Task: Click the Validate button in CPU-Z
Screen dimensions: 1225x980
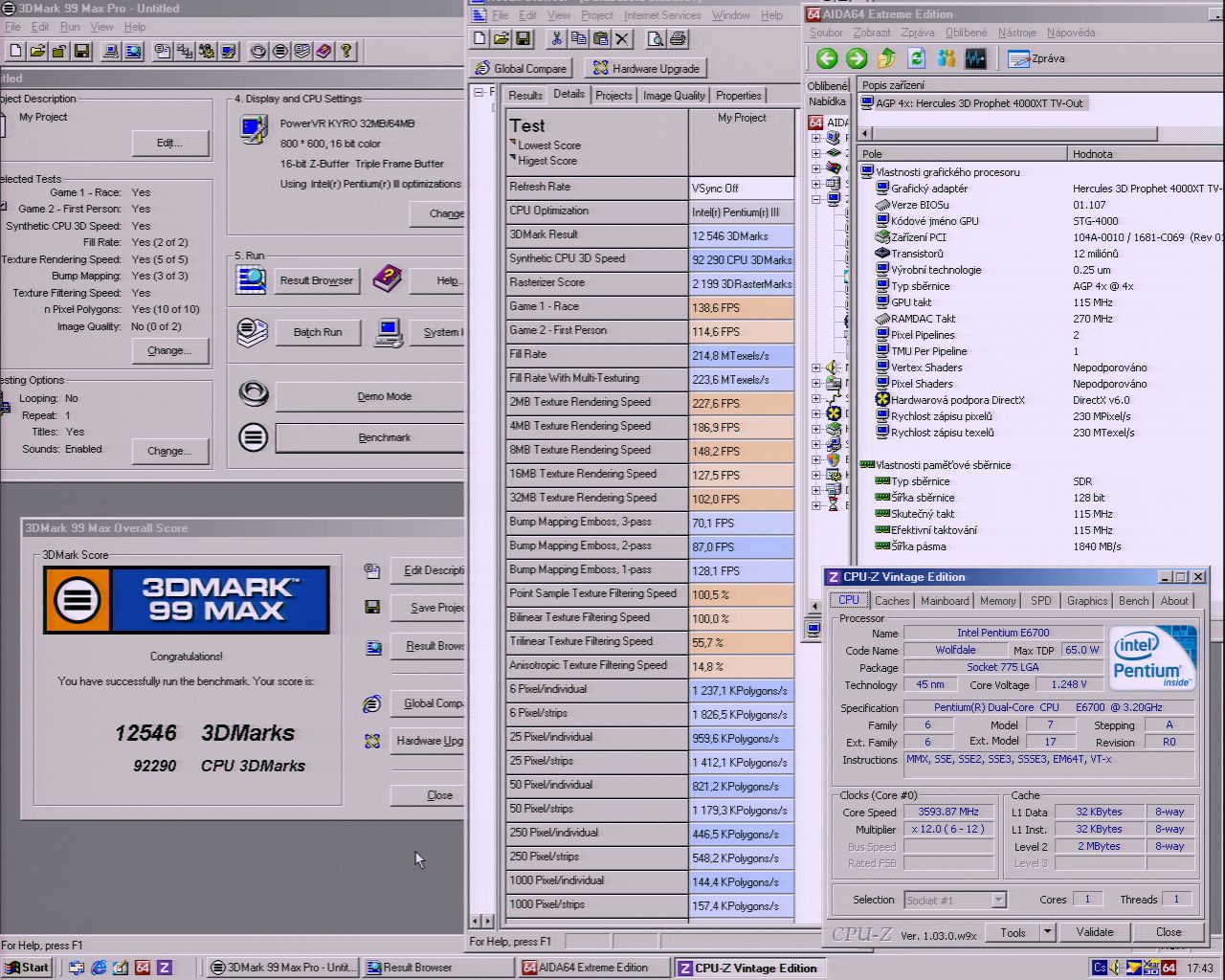Action: point(1095,932)
